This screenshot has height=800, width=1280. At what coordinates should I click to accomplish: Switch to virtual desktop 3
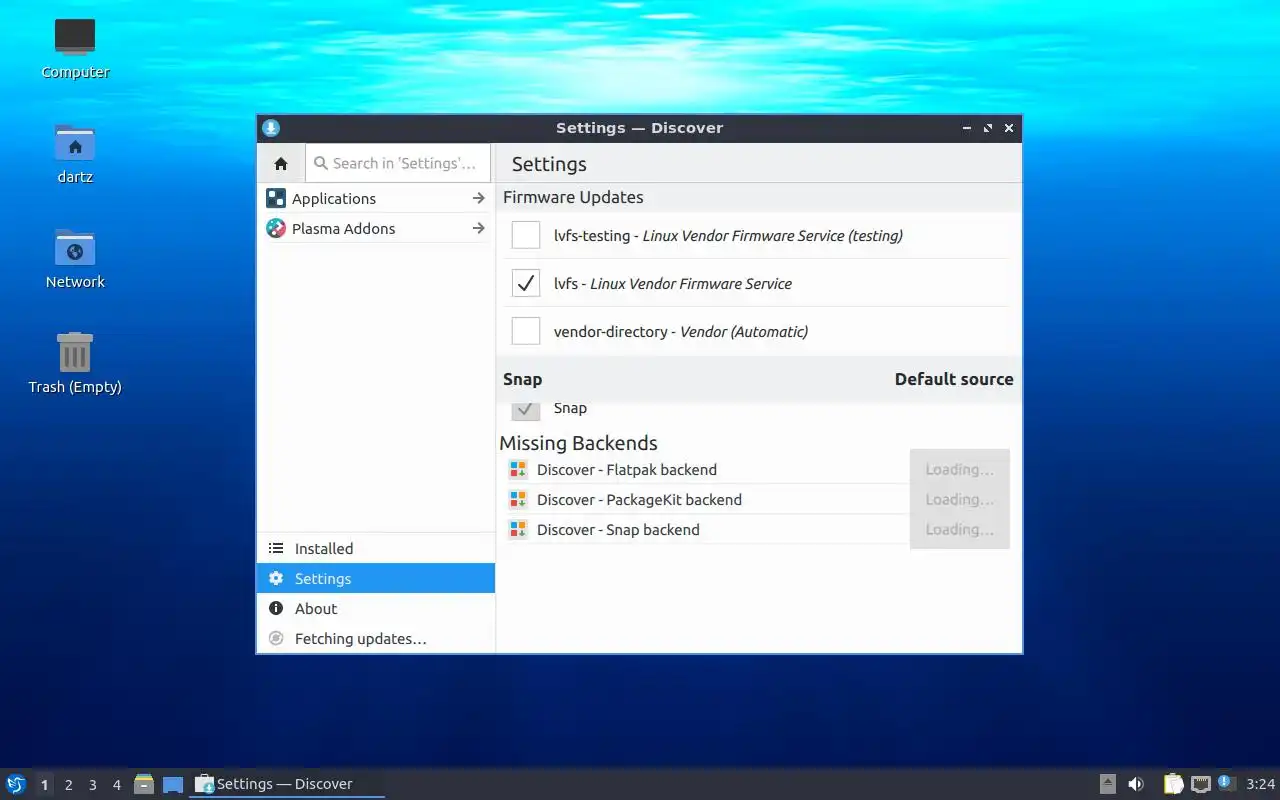point(92,785)
